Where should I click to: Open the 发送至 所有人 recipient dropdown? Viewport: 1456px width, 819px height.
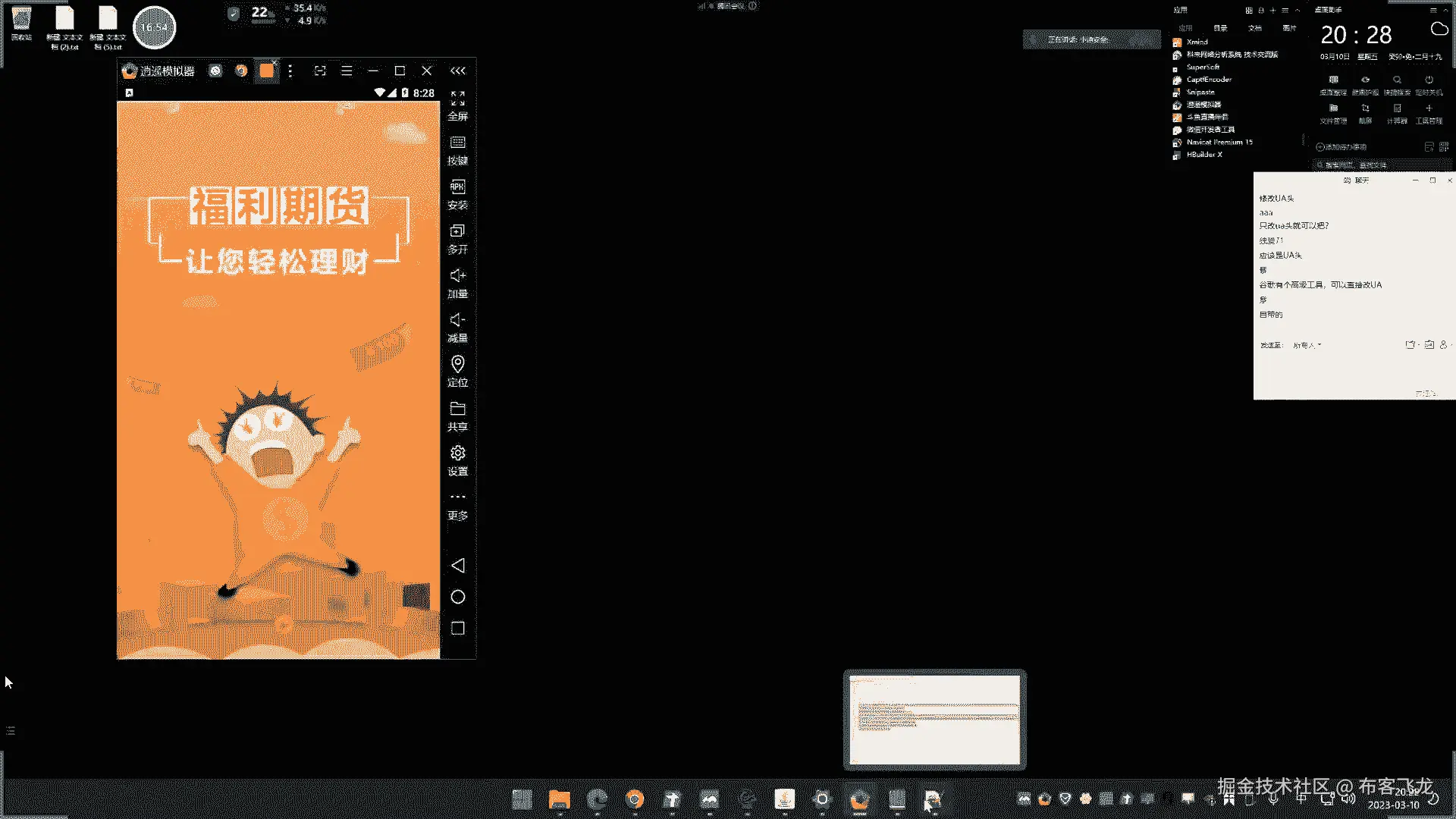(1307, 345)
